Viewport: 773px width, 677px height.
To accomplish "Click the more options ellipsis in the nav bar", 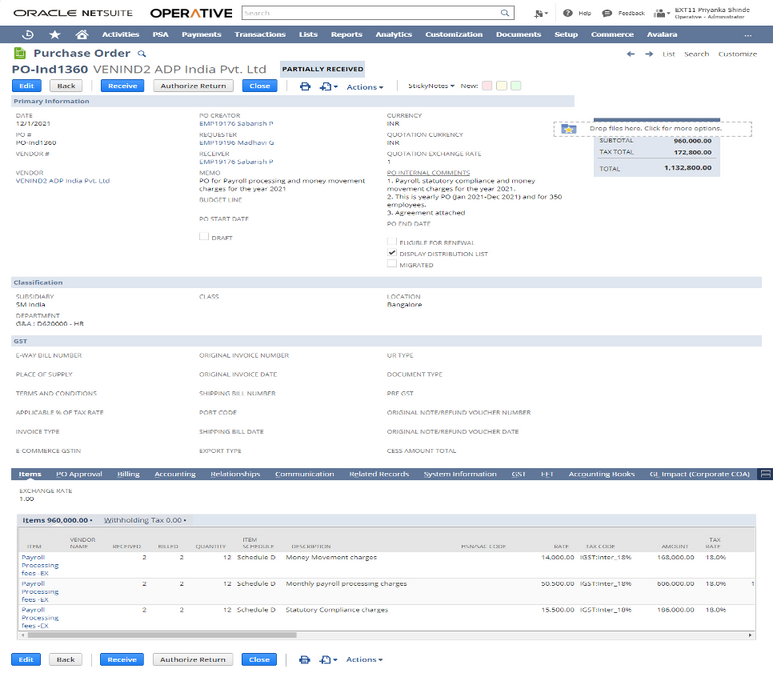I will [x=748, y=35].
